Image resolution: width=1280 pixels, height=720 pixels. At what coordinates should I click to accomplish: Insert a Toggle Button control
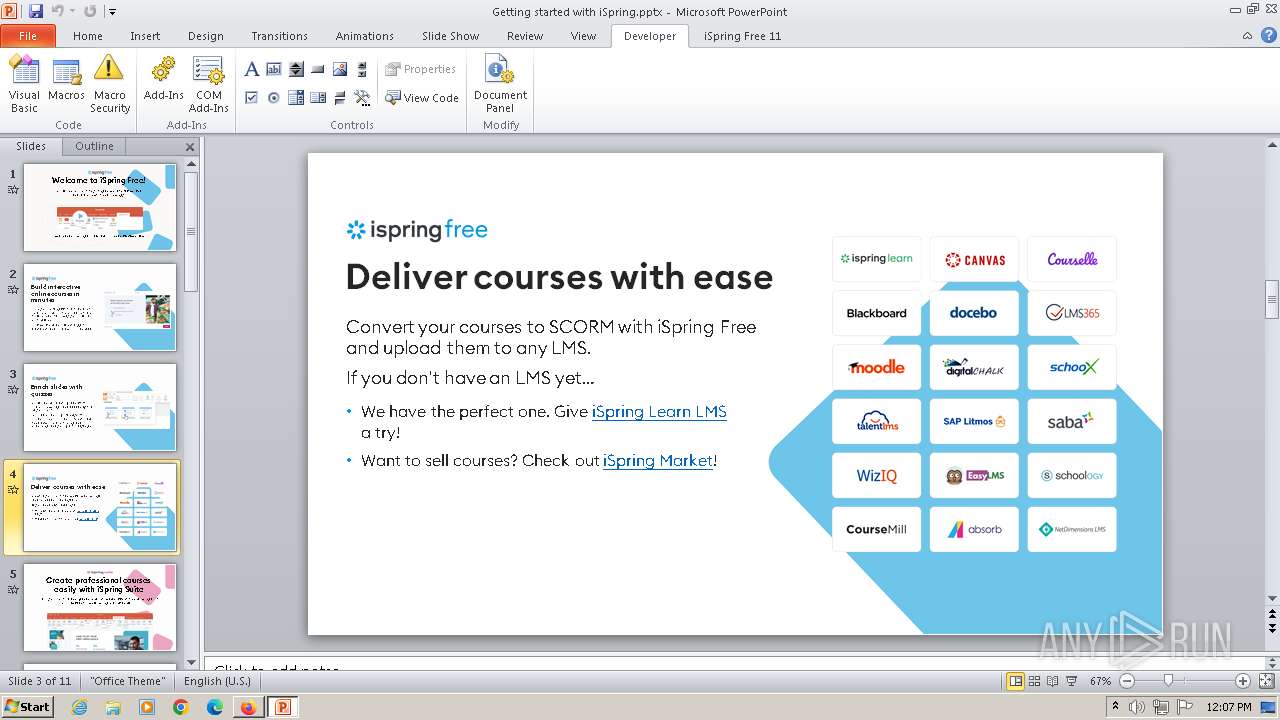click(340, 97)
